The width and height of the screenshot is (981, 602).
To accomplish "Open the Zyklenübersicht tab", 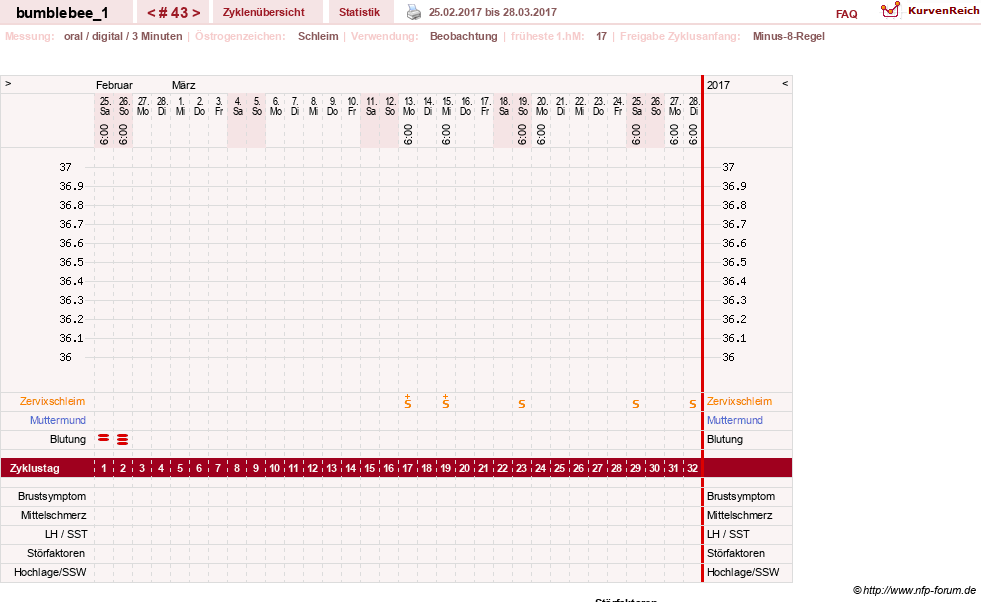I will click(x=263, y=13).
